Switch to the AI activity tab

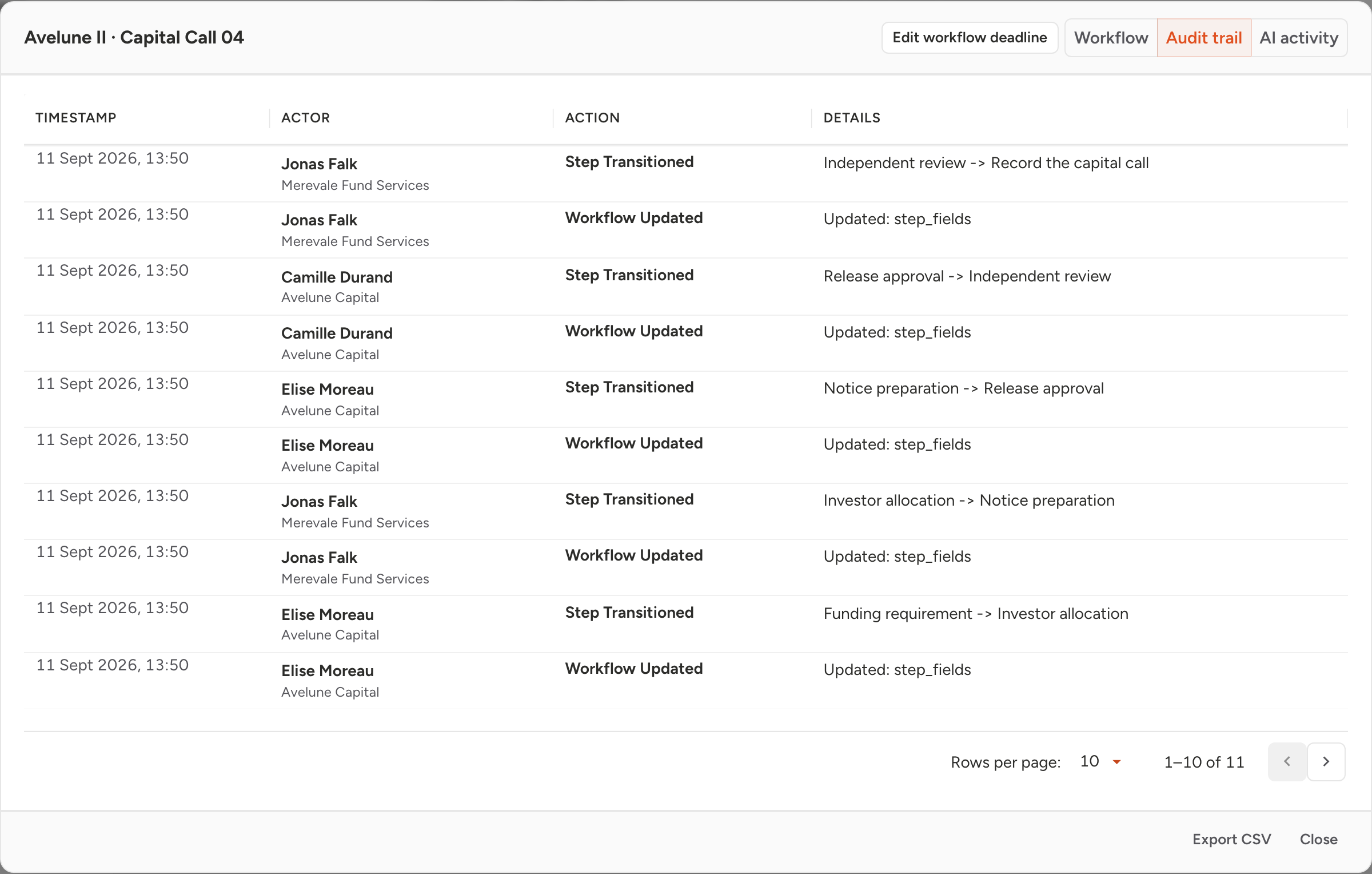click(1299, 38)
